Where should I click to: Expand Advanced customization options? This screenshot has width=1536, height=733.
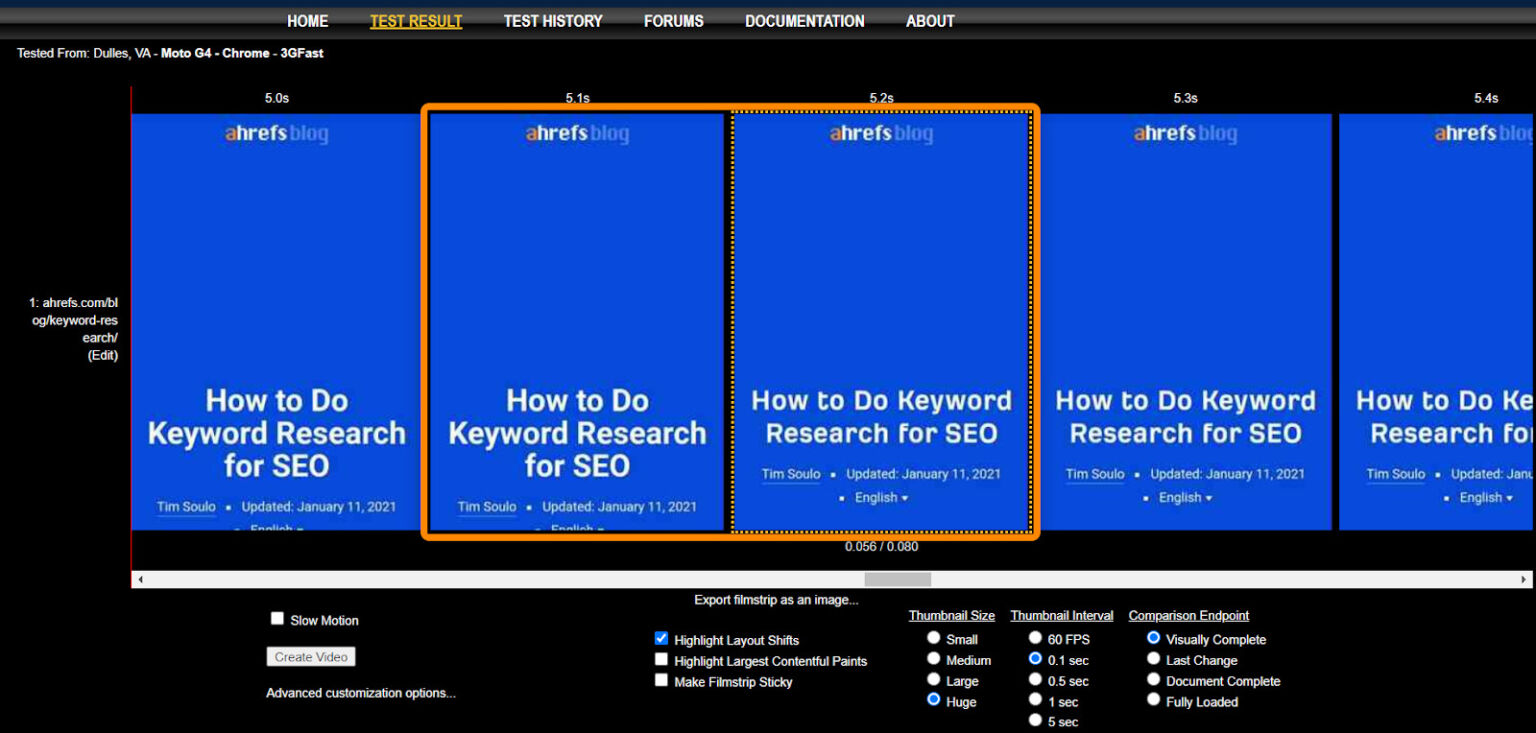tap(361, 693)
